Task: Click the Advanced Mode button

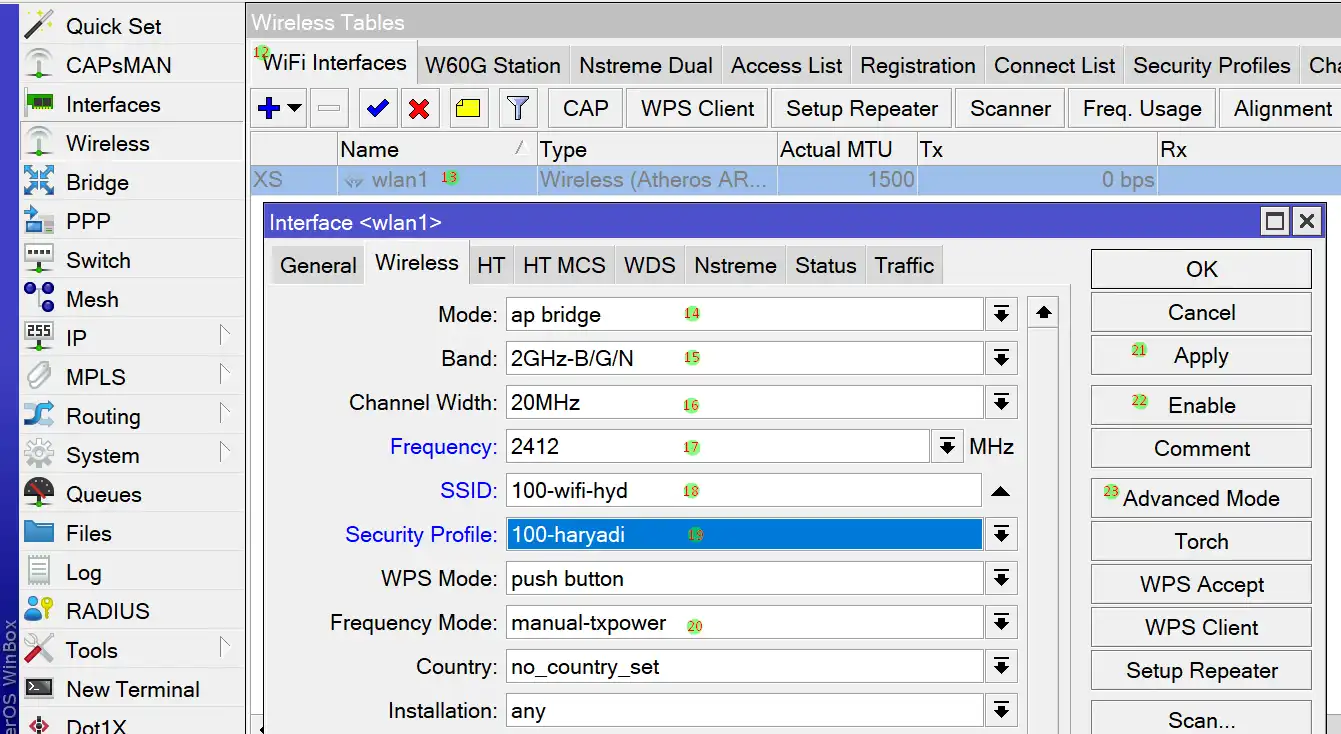Action: tap(1200, 499)
